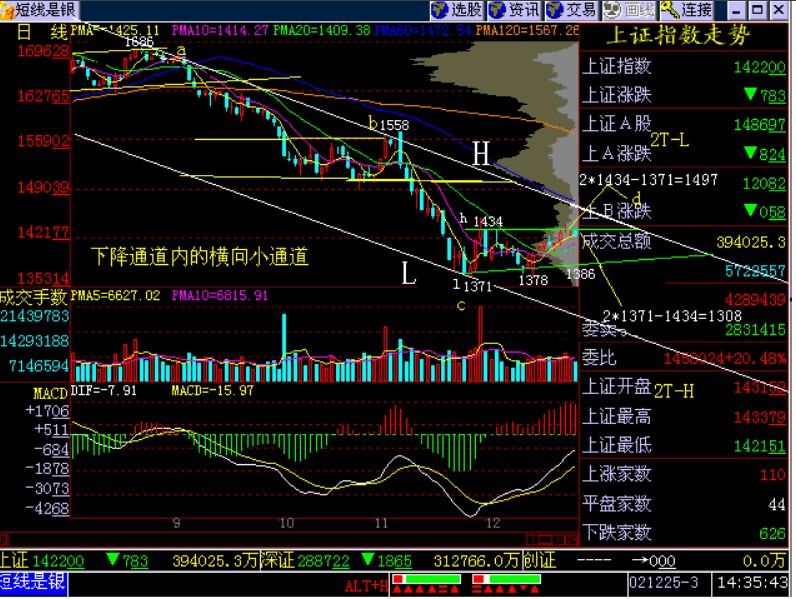
Task: Maximize the application window
Action: (x=757, y=10)
